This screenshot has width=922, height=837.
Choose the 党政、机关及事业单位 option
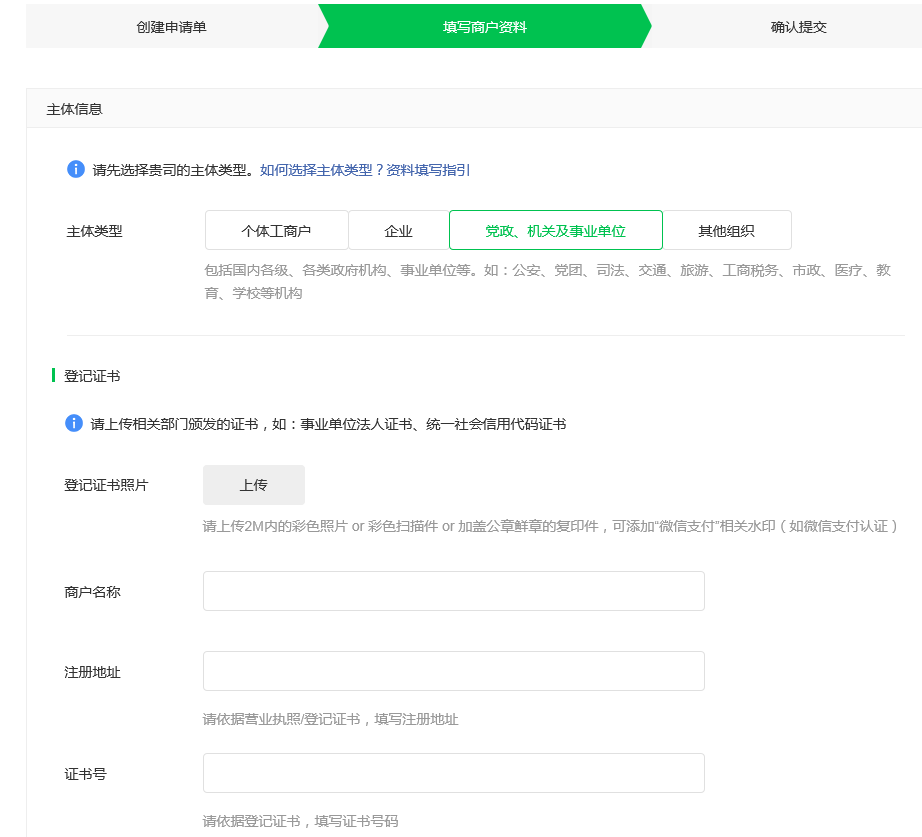[555, 230]
